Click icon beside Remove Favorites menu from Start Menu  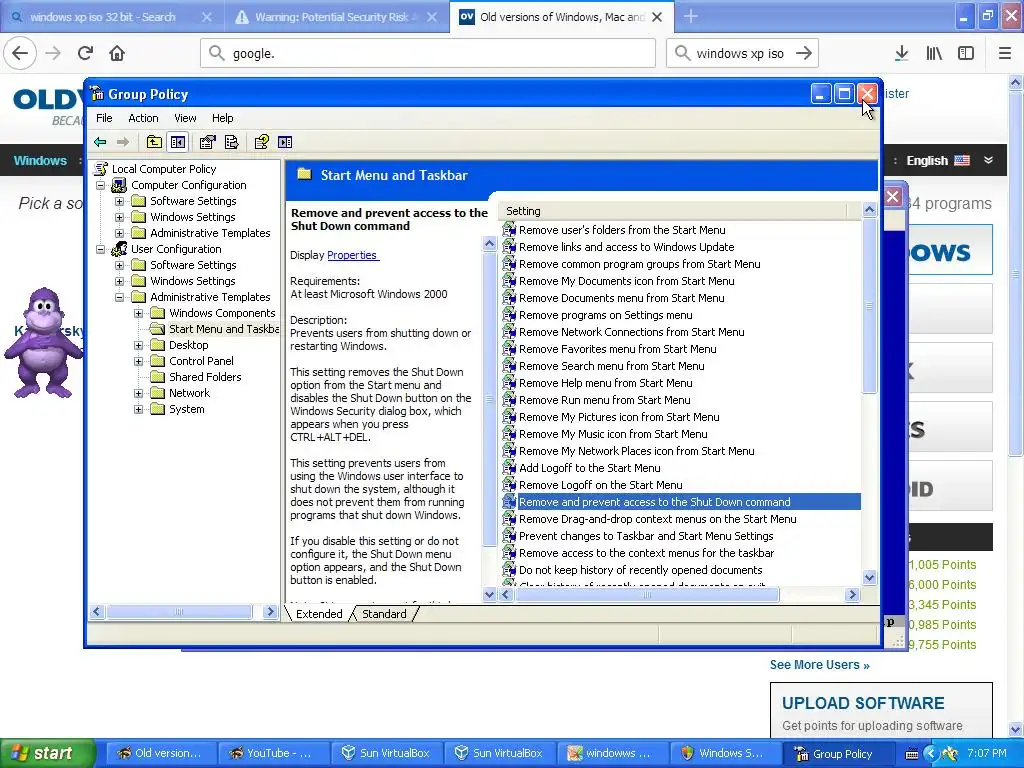509,349
